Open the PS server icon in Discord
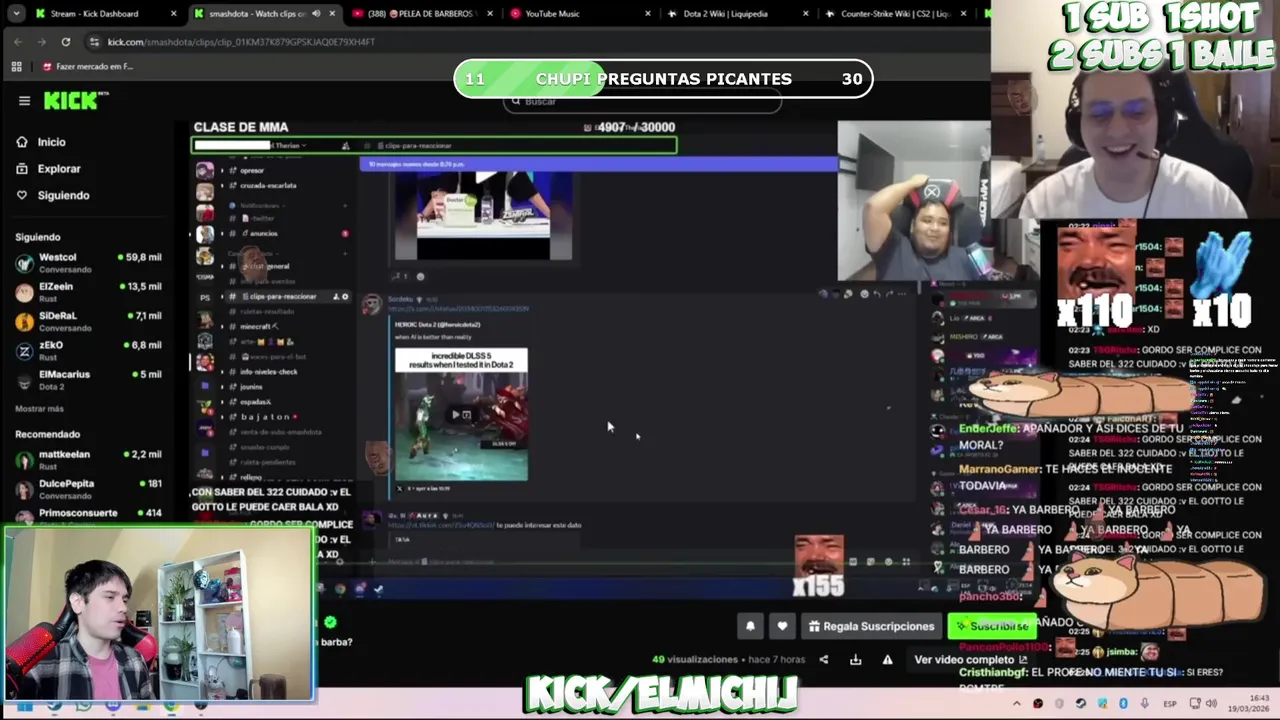The image size is (1280, 720). [x=205, y=297]
